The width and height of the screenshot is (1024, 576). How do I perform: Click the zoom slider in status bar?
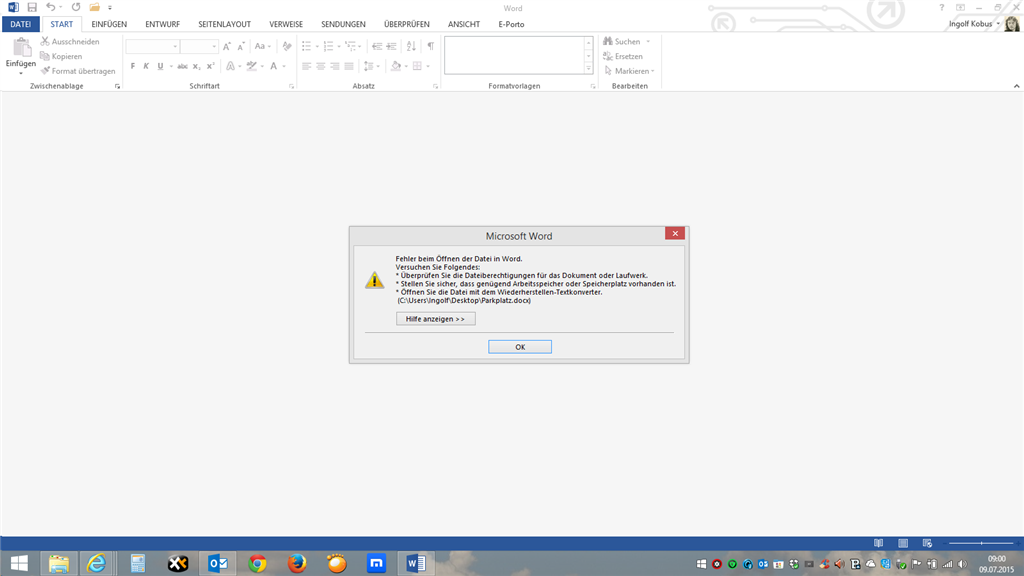coord(981,543)
